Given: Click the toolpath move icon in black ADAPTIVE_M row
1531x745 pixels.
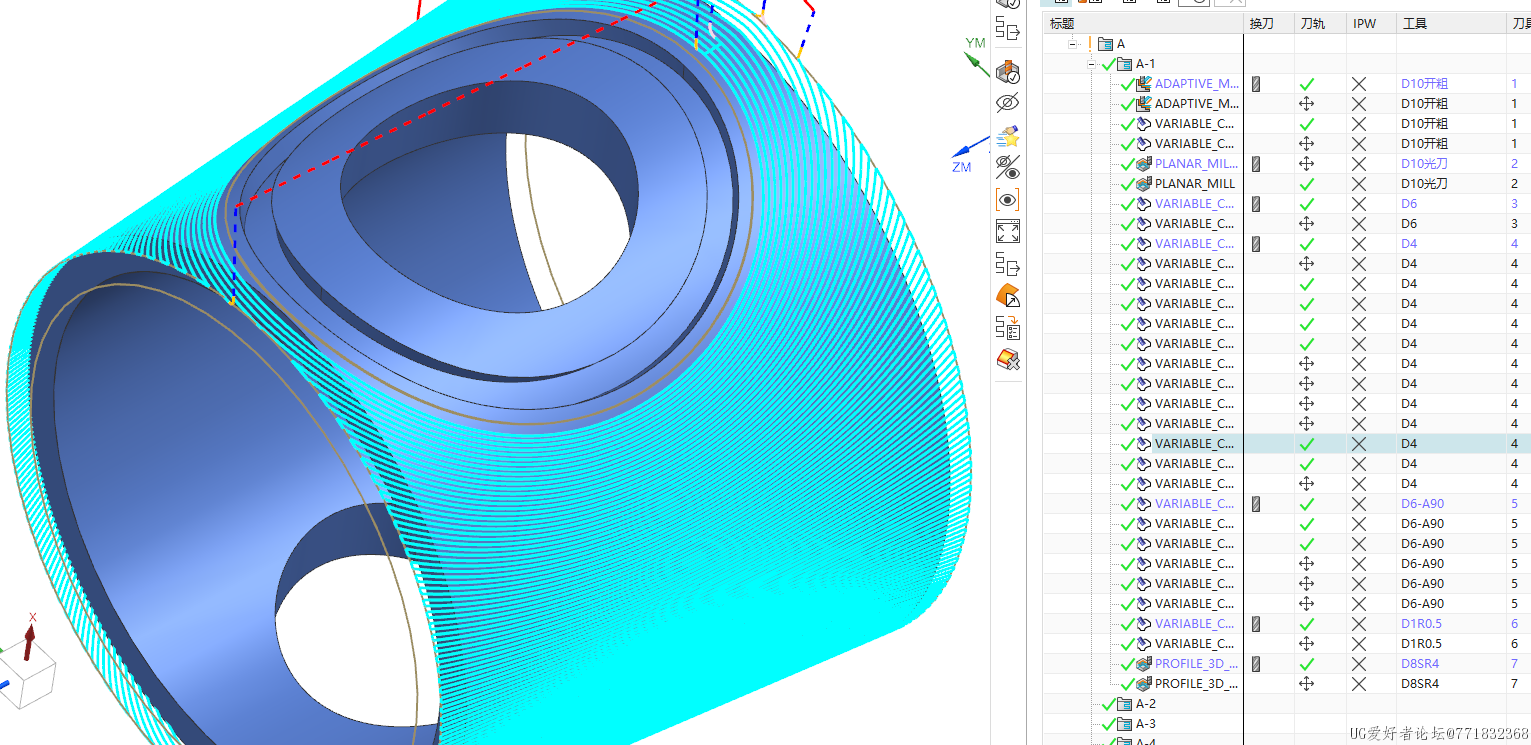Looking at the screenshot, I should tap(1306, 104).
